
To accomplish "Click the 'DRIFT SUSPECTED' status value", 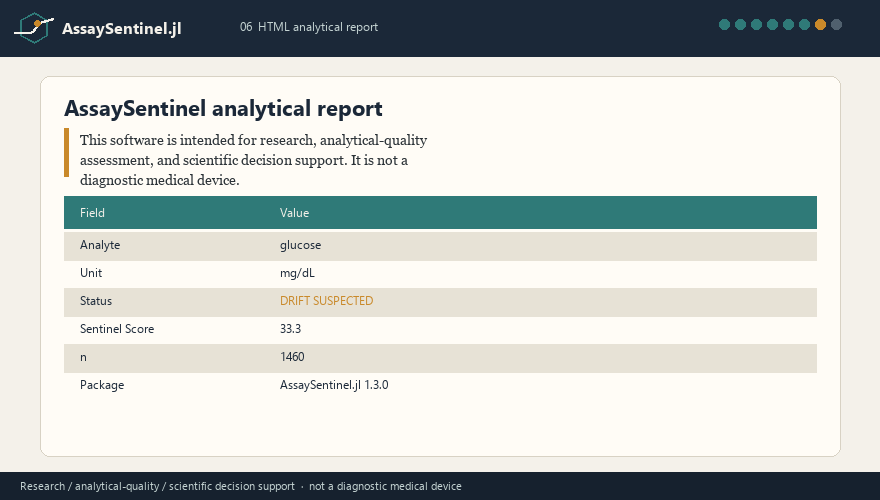I will point(327,301).
